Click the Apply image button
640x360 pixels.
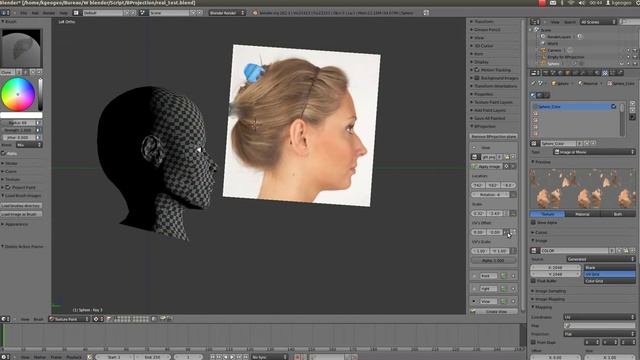coord(487,167)
